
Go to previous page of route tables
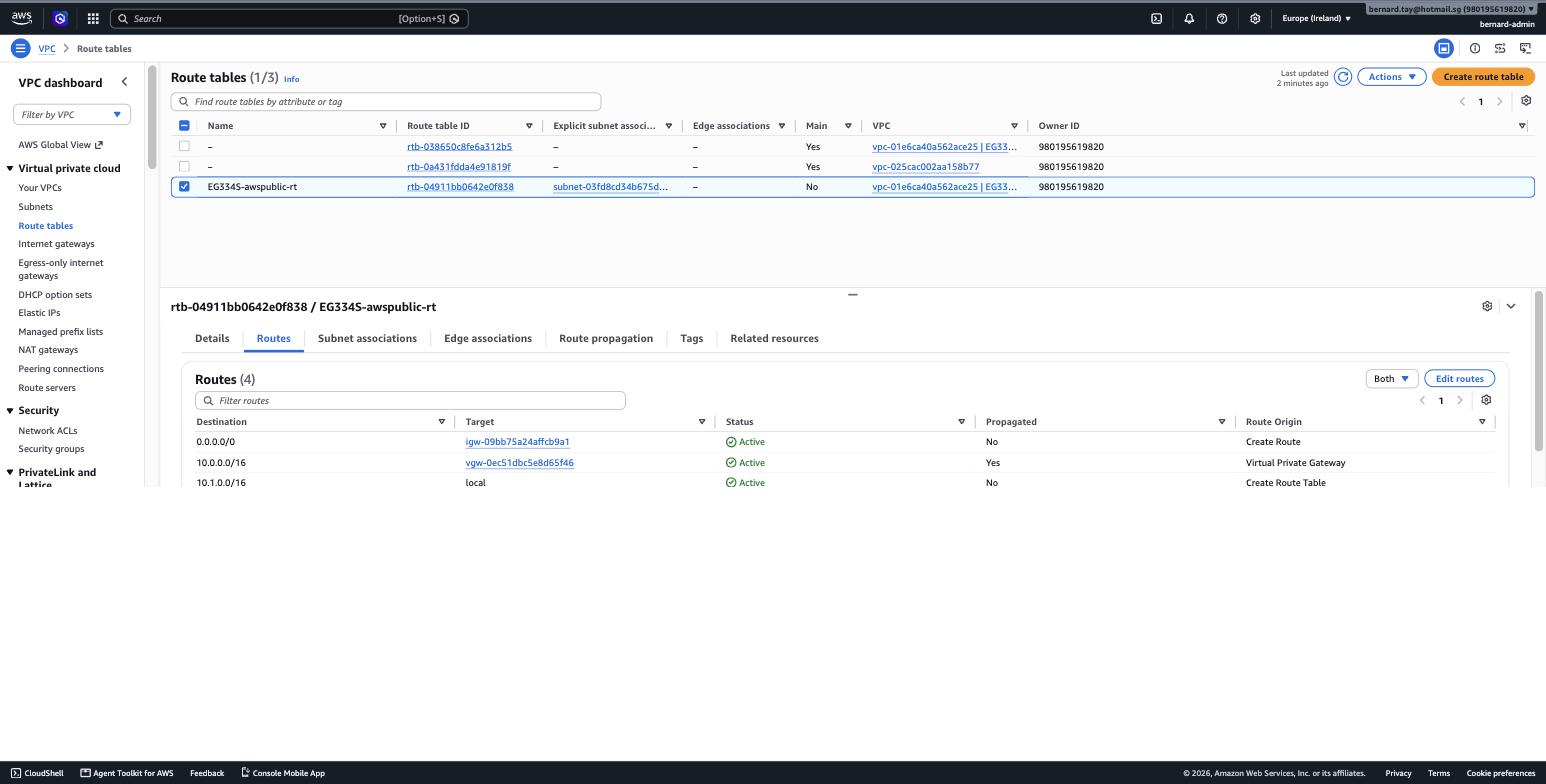1462,101
